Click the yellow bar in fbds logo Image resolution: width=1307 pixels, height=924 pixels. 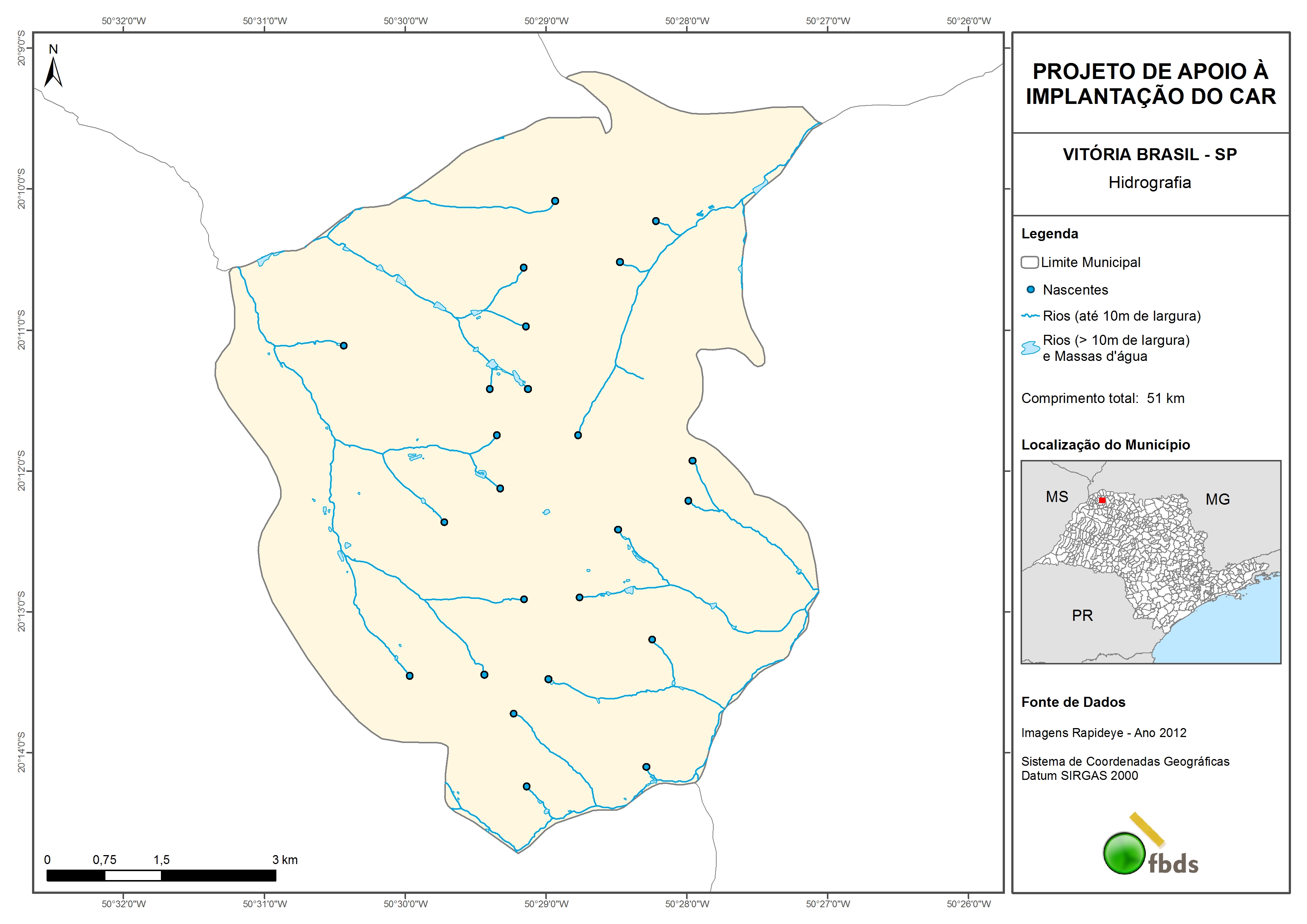1147,829
